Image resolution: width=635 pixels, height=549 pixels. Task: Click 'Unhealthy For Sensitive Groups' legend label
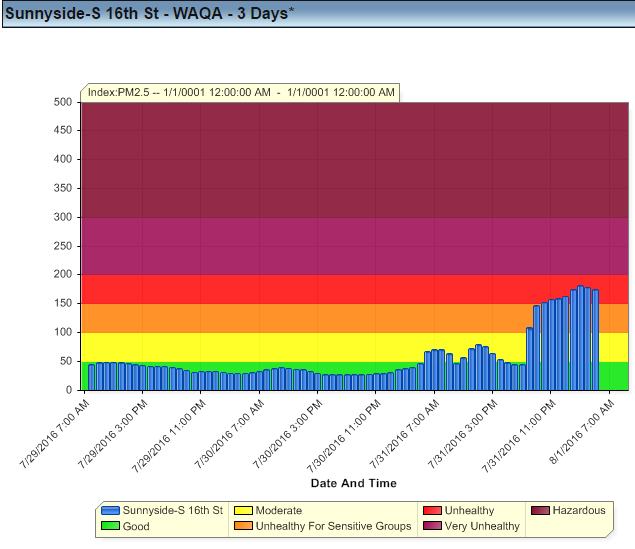click(x=333, y=526)
